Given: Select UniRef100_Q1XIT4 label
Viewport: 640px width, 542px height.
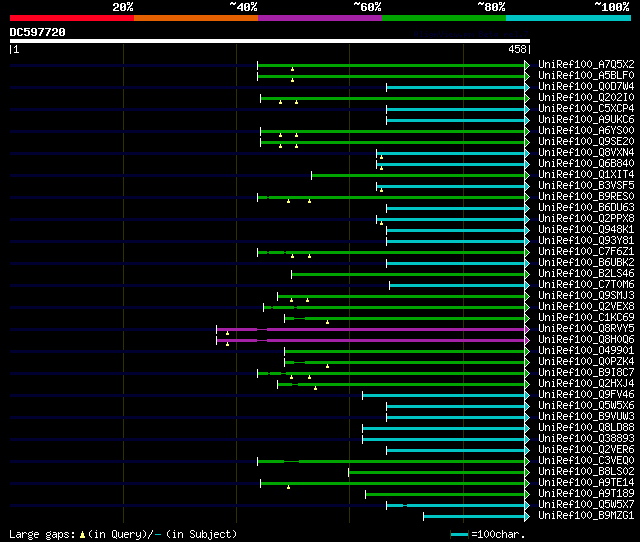Looking at the screenshot, I should (x=586, y=175).
